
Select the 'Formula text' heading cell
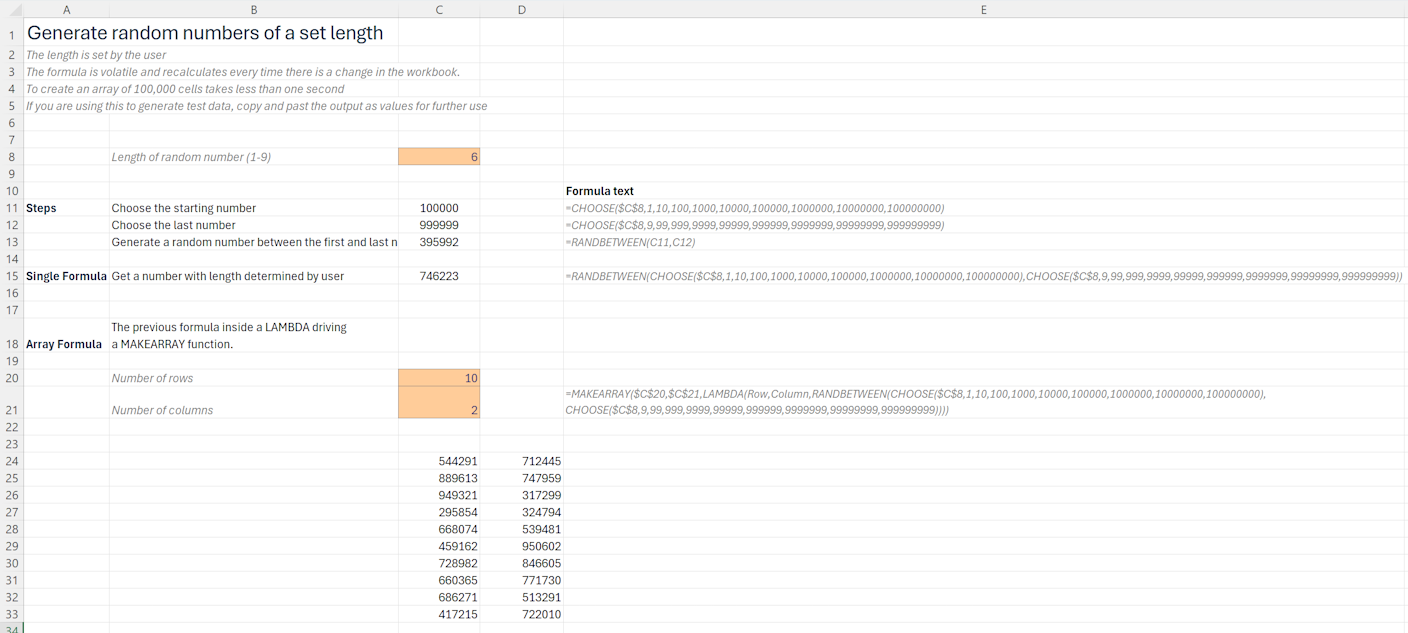(x=600, y=191)
